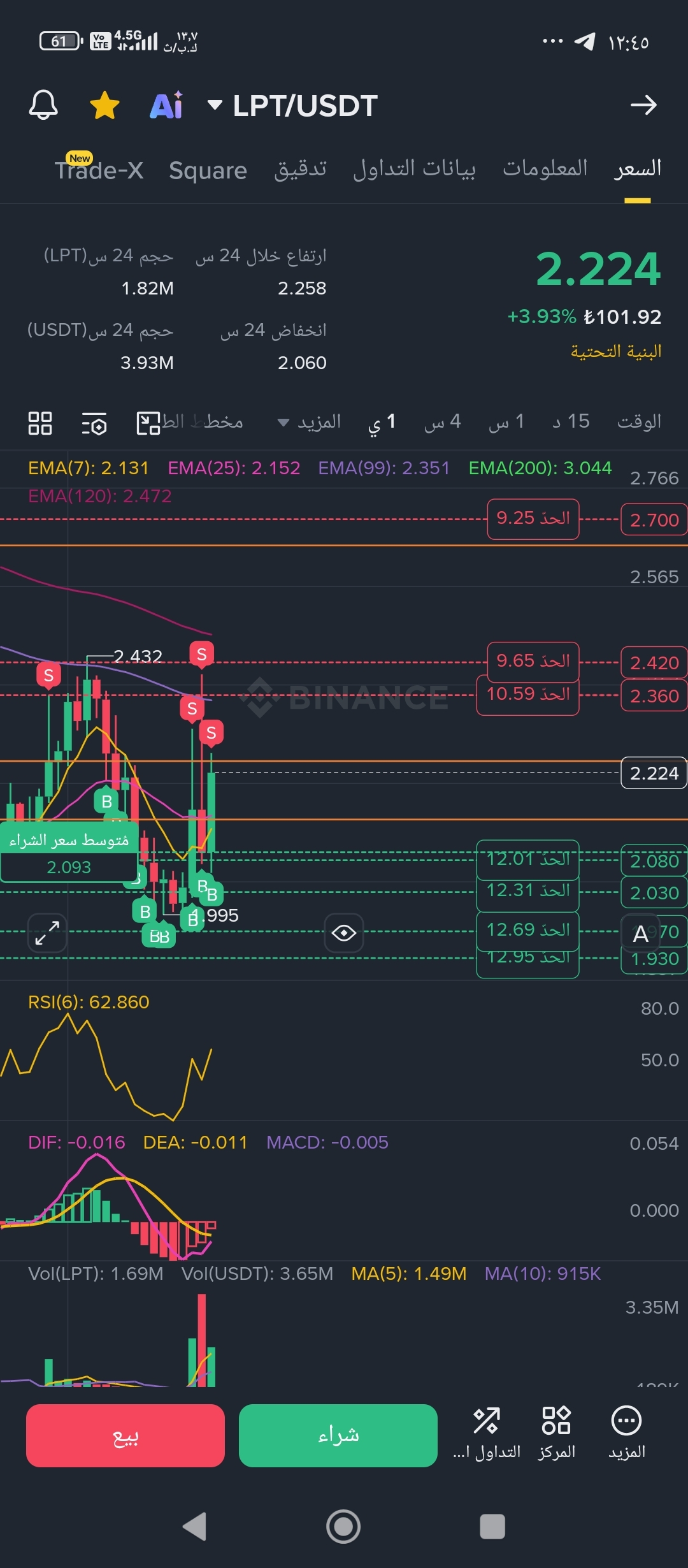Tap the average buy price 2.093 label

click(69, 852)
